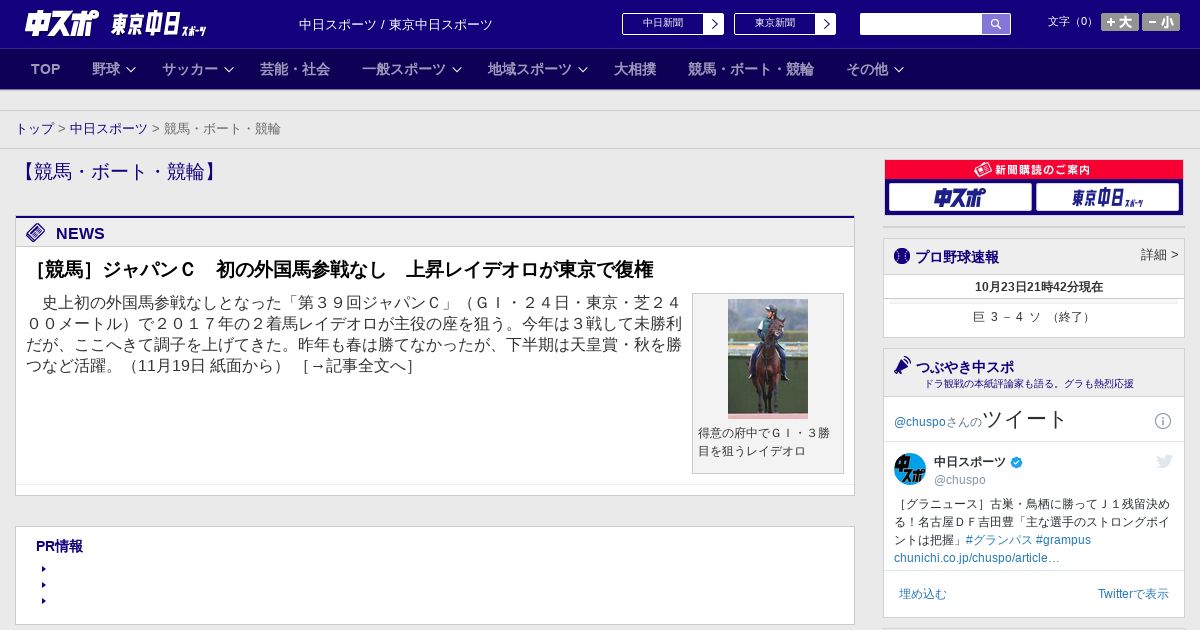
Task: Click the NEWS section icon
Action: click(x=36, y=233)
